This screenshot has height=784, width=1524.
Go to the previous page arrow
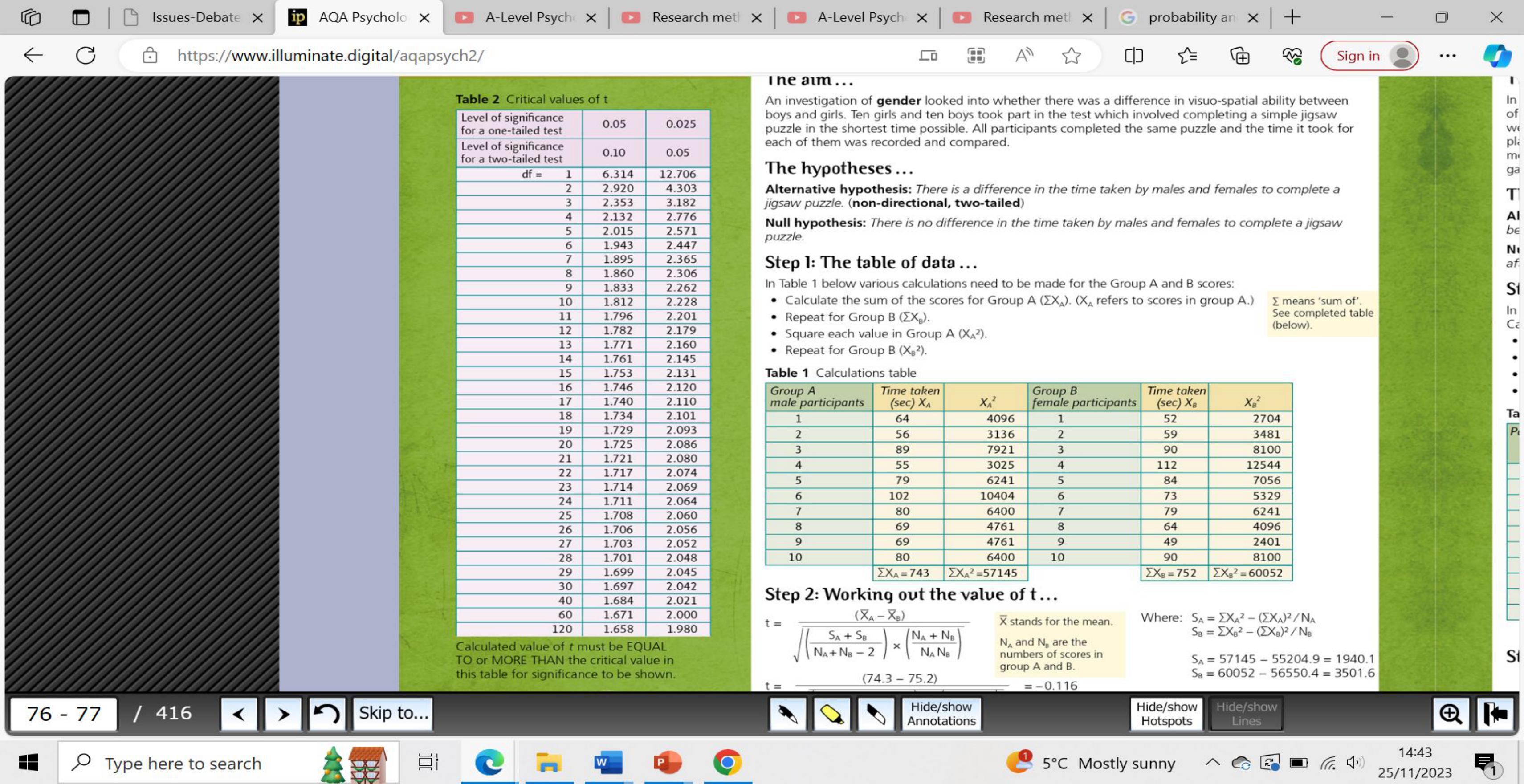point(238,714)
